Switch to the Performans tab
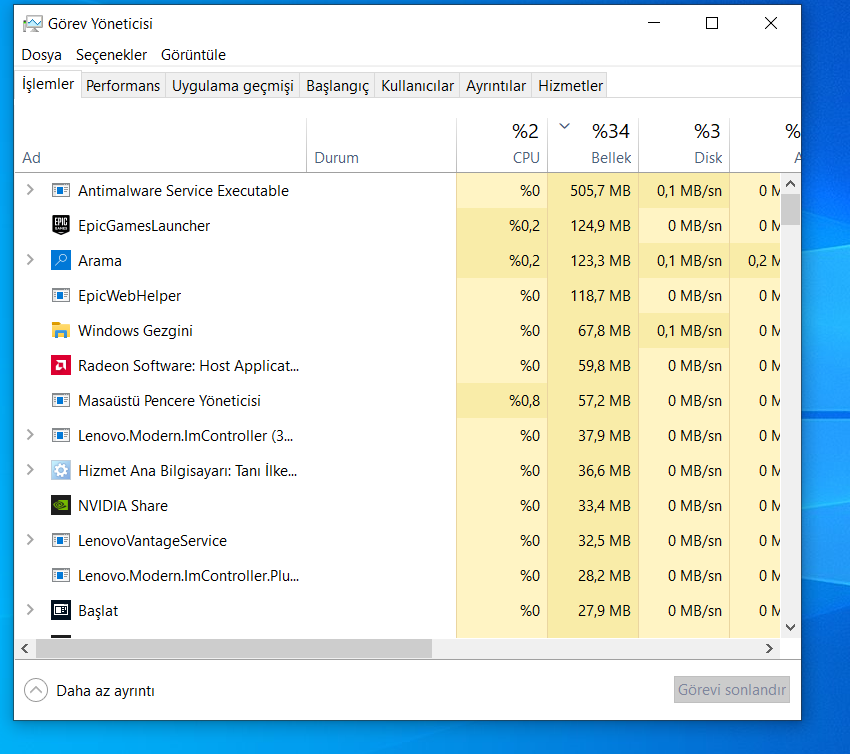 pos(123,86)
